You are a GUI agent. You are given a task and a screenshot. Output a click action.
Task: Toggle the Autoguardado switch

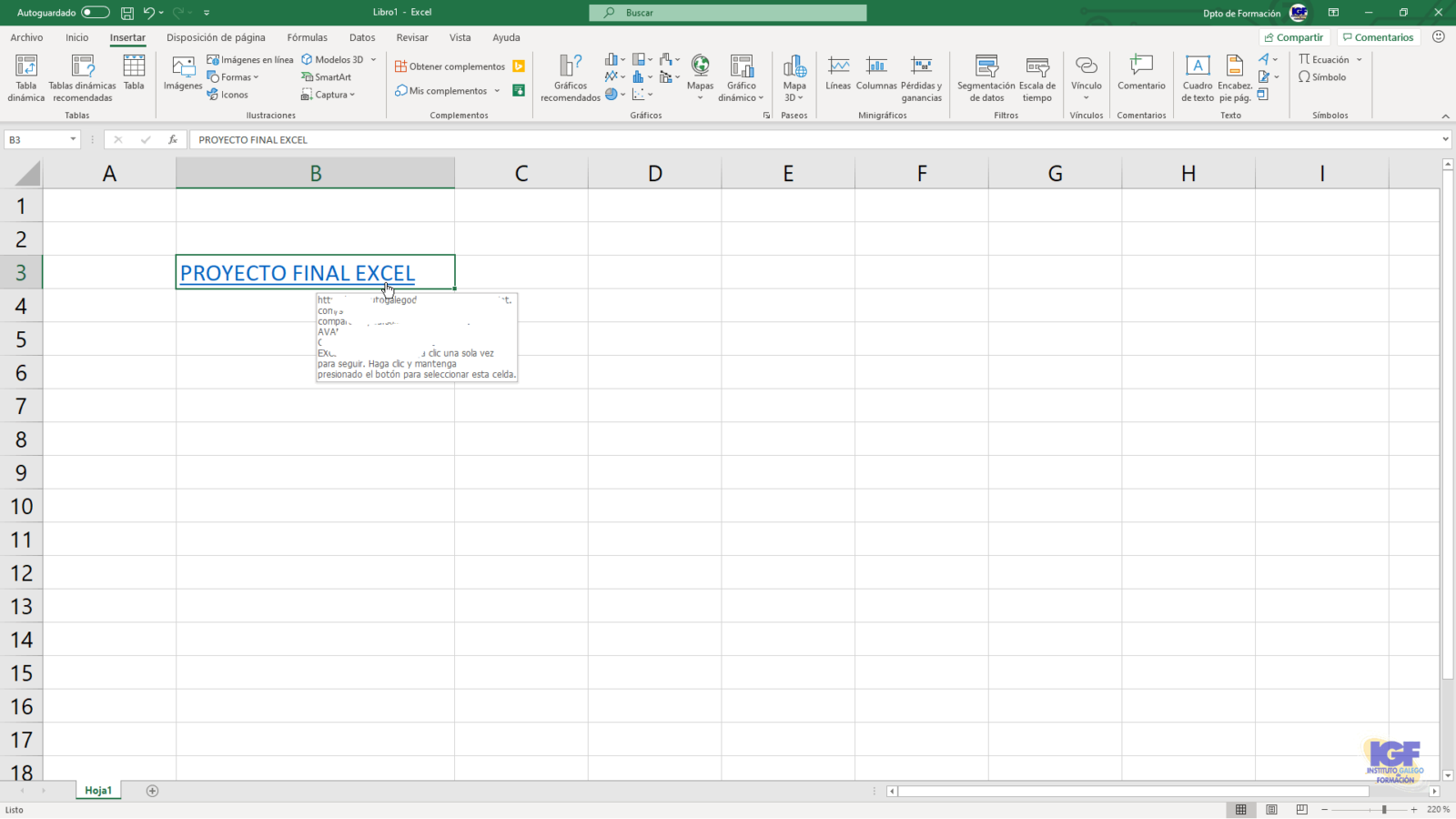pyautogui.click(x=95, y=13)
